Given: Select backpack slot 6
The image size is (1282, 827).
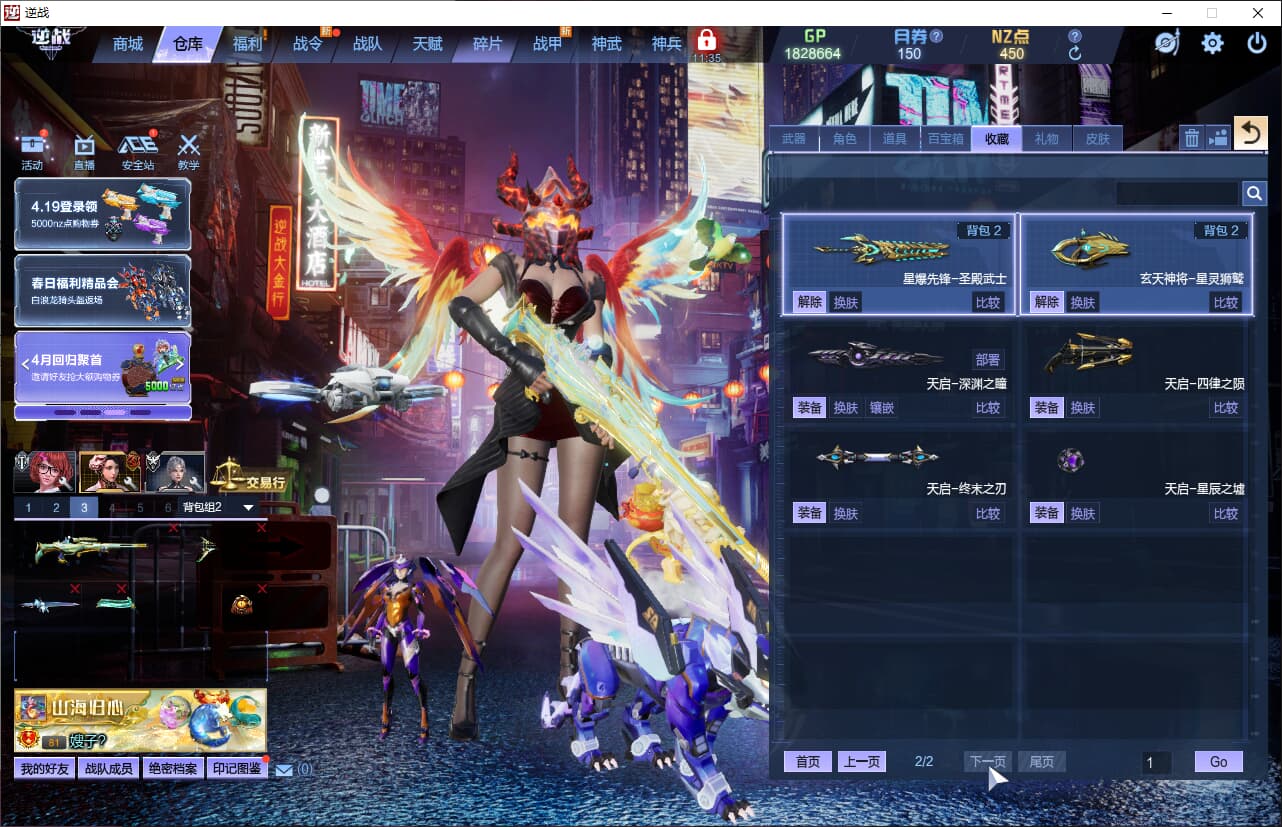Looking at the screenshot, I should [x=168, y=508].
